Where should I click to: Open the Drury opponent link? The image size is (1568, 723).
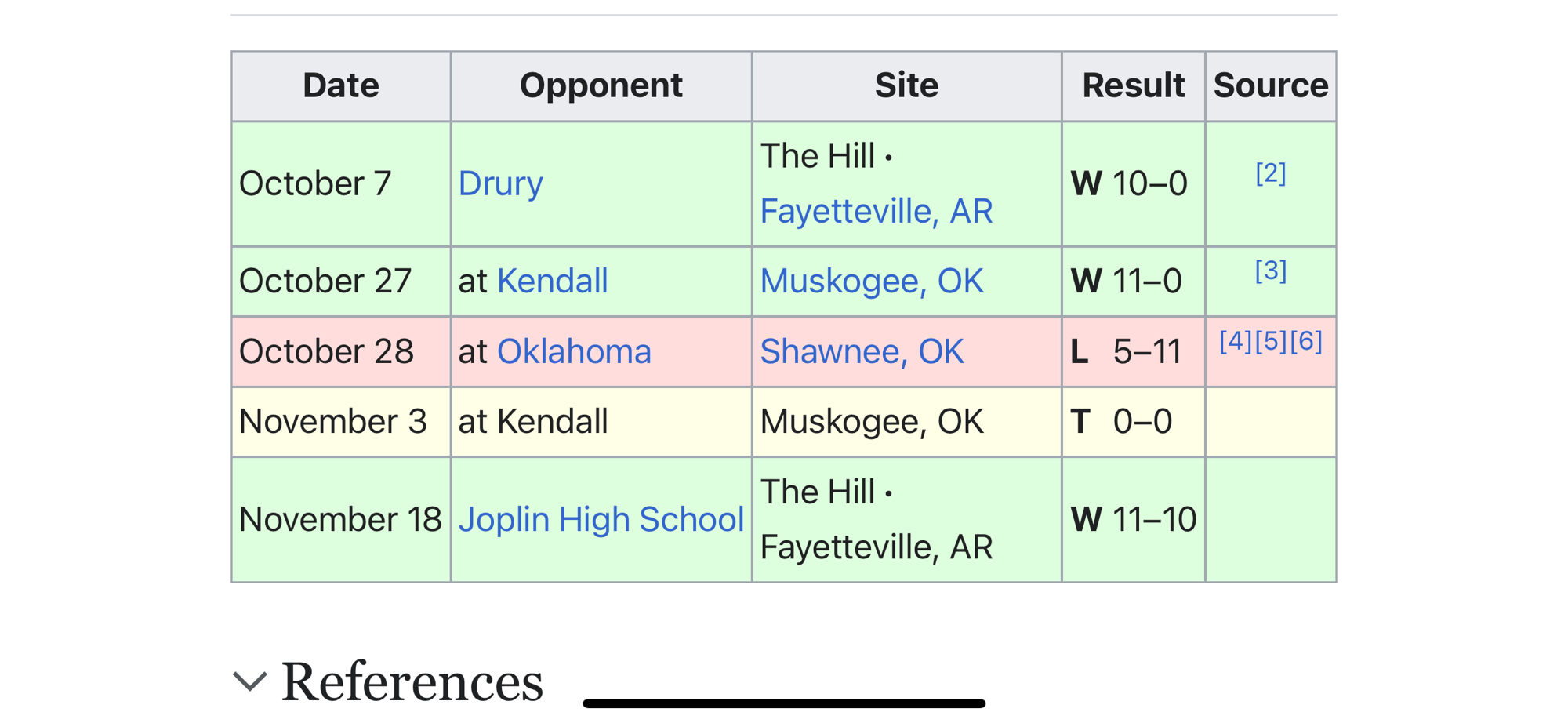pyautogui.click(x=500, y=184)
